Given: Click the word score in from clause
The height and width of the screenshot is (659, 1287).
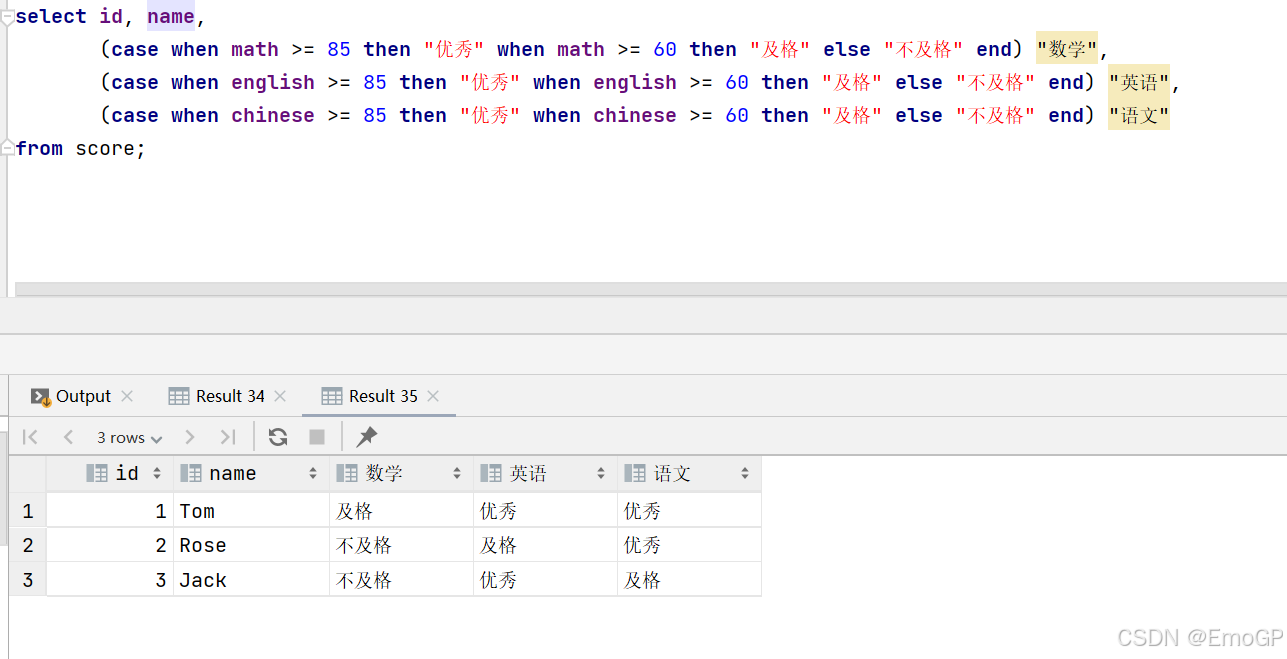Looking at the screenshot, I should point(105,148).
